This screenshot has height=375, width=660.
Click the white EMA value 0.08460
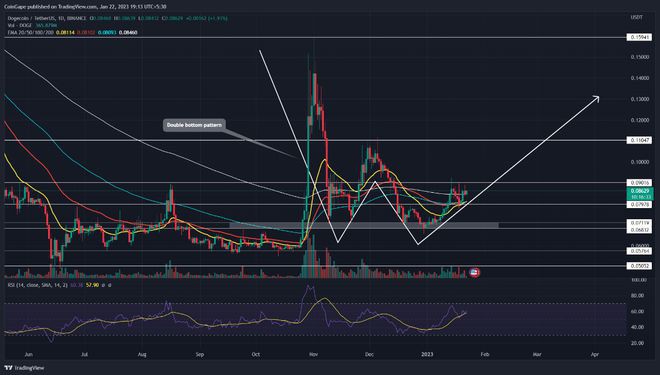click(x=128, y=32)
